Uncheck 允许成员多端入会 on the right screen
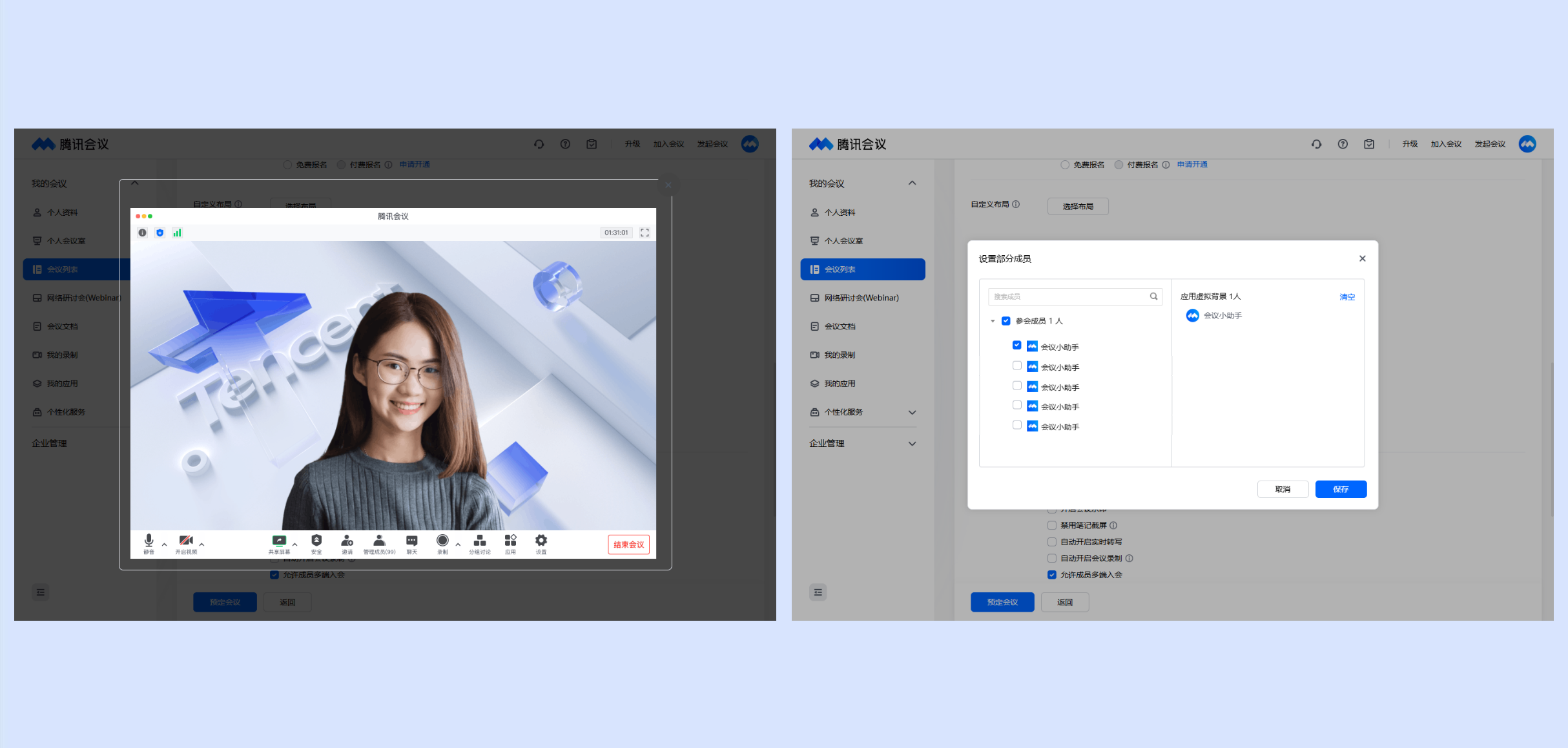The height and width of the screenshot is (748, 1568). (1052, 575)
